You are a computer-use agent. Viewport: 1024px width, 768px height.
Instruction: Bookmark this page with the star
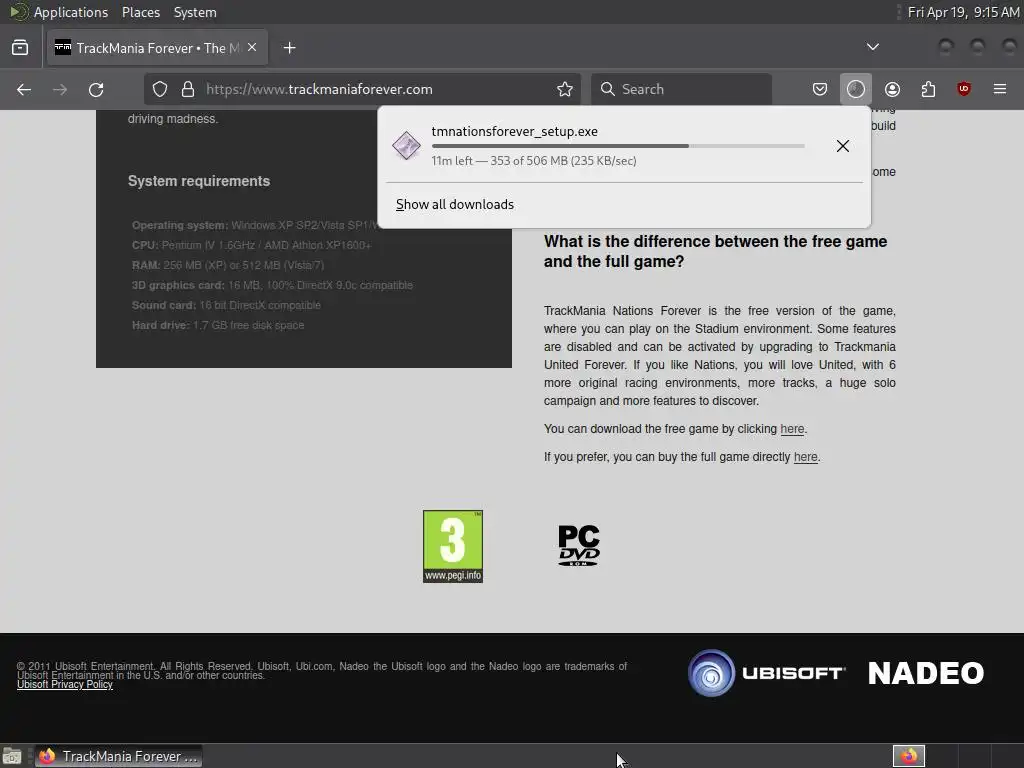[565, 89]
